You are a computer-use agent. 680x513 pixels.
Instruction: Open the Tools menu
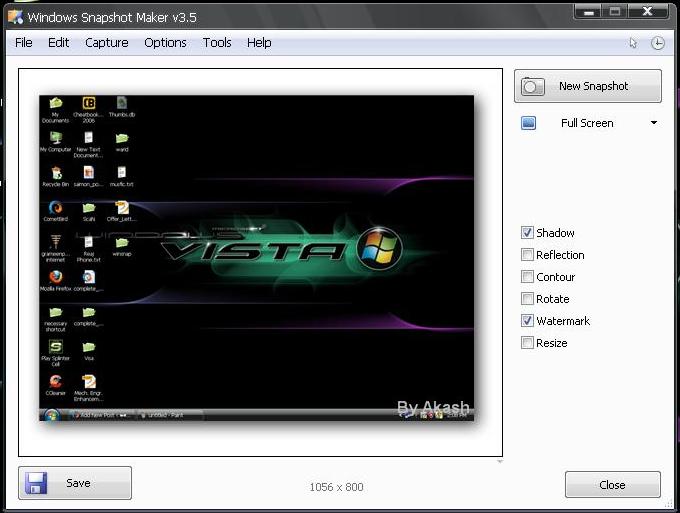217,42
